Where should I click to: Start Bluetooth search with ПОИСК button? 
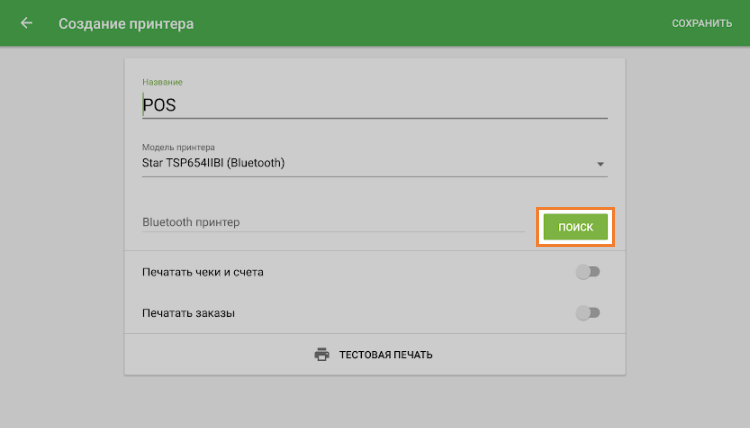point(575,227)
